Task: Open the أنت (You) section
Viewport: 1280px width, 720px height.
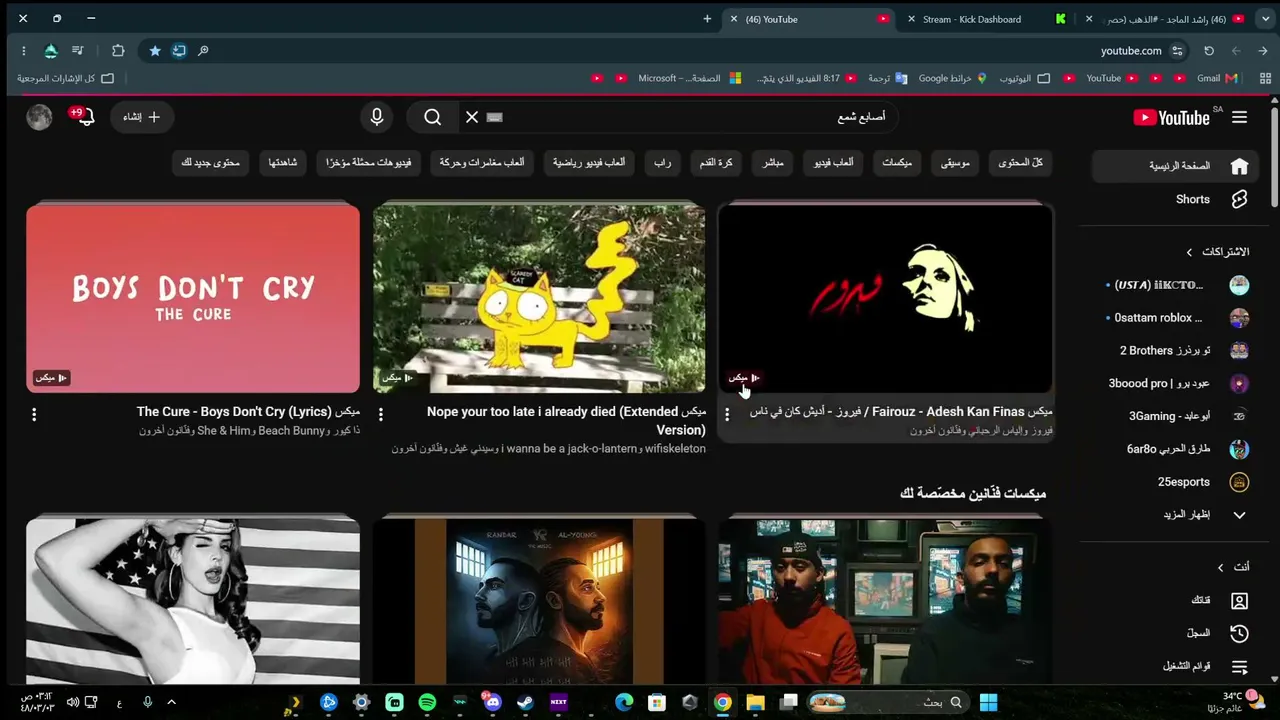Action: [1232, 567]
